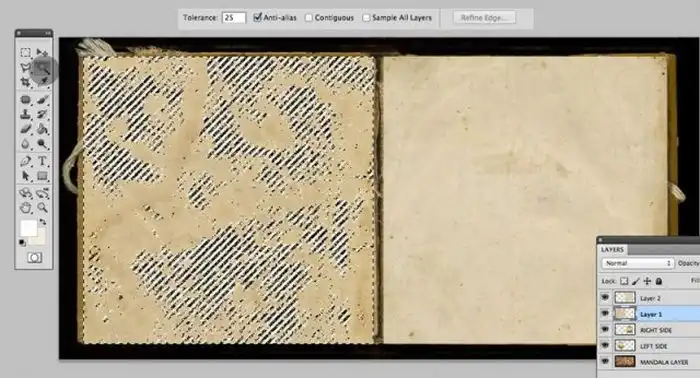Image resolution: width=700 pixels, height=378 pixels.
Task: Click the Tolerance input field
Action: (234, 18)
